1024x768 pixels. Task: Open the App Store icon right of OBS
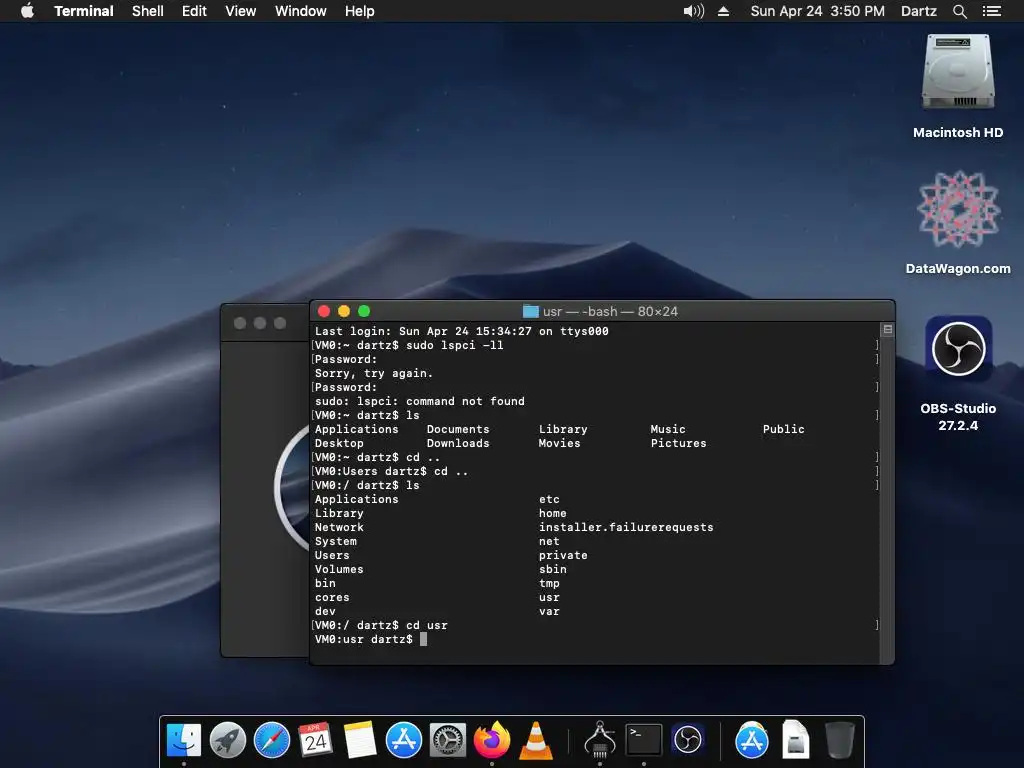coord(752,741)
